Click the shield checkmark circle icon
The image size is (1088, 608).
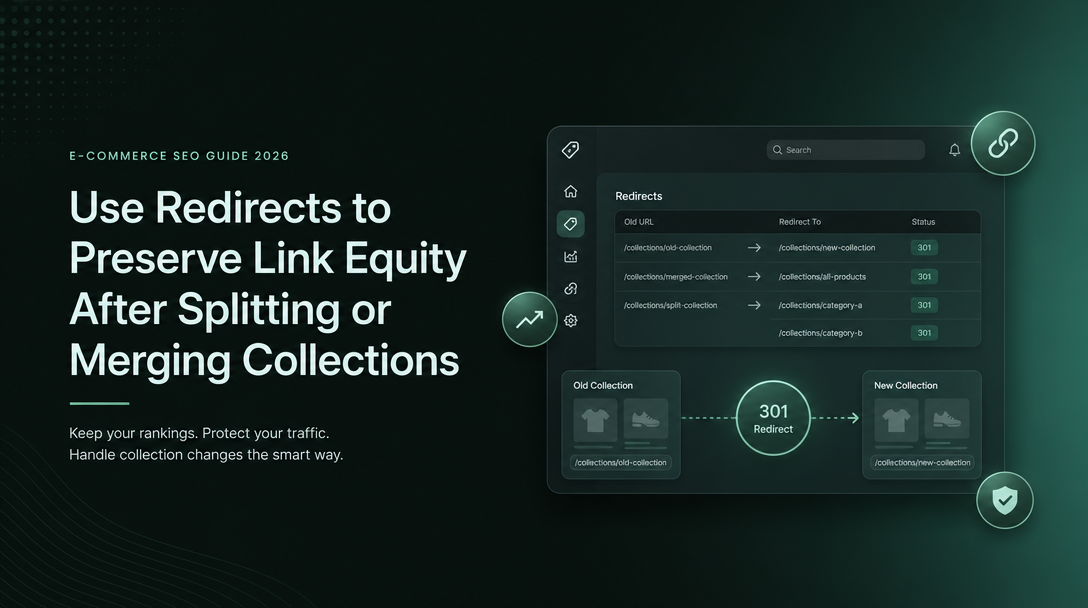click(1005, 500)
